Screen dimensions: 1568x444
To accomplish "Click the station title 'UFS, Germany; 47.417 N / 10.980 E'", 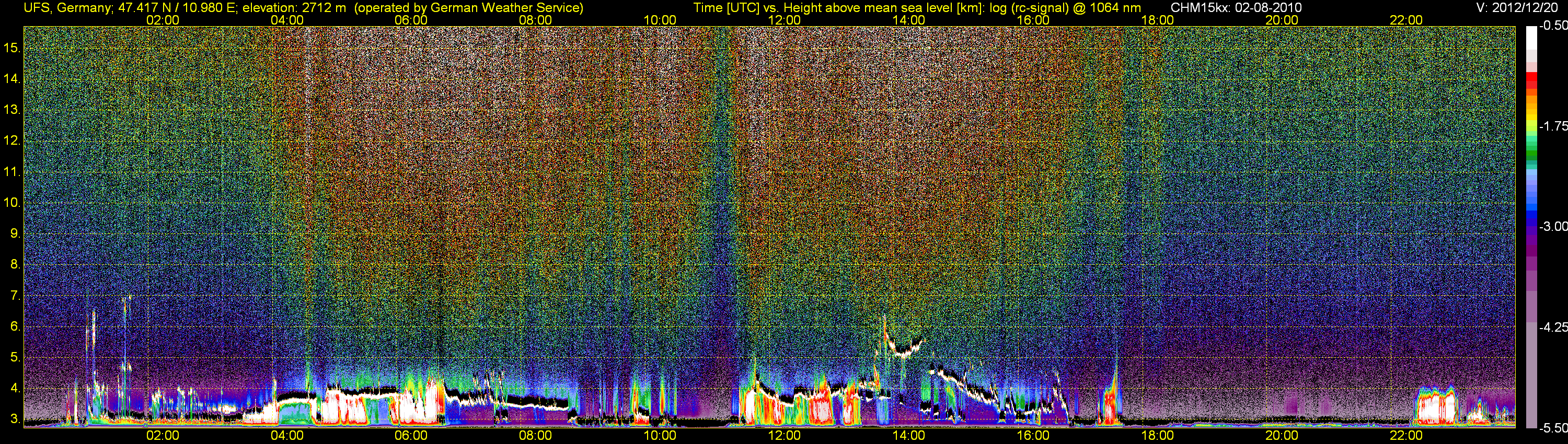I will tap(131, 8).
